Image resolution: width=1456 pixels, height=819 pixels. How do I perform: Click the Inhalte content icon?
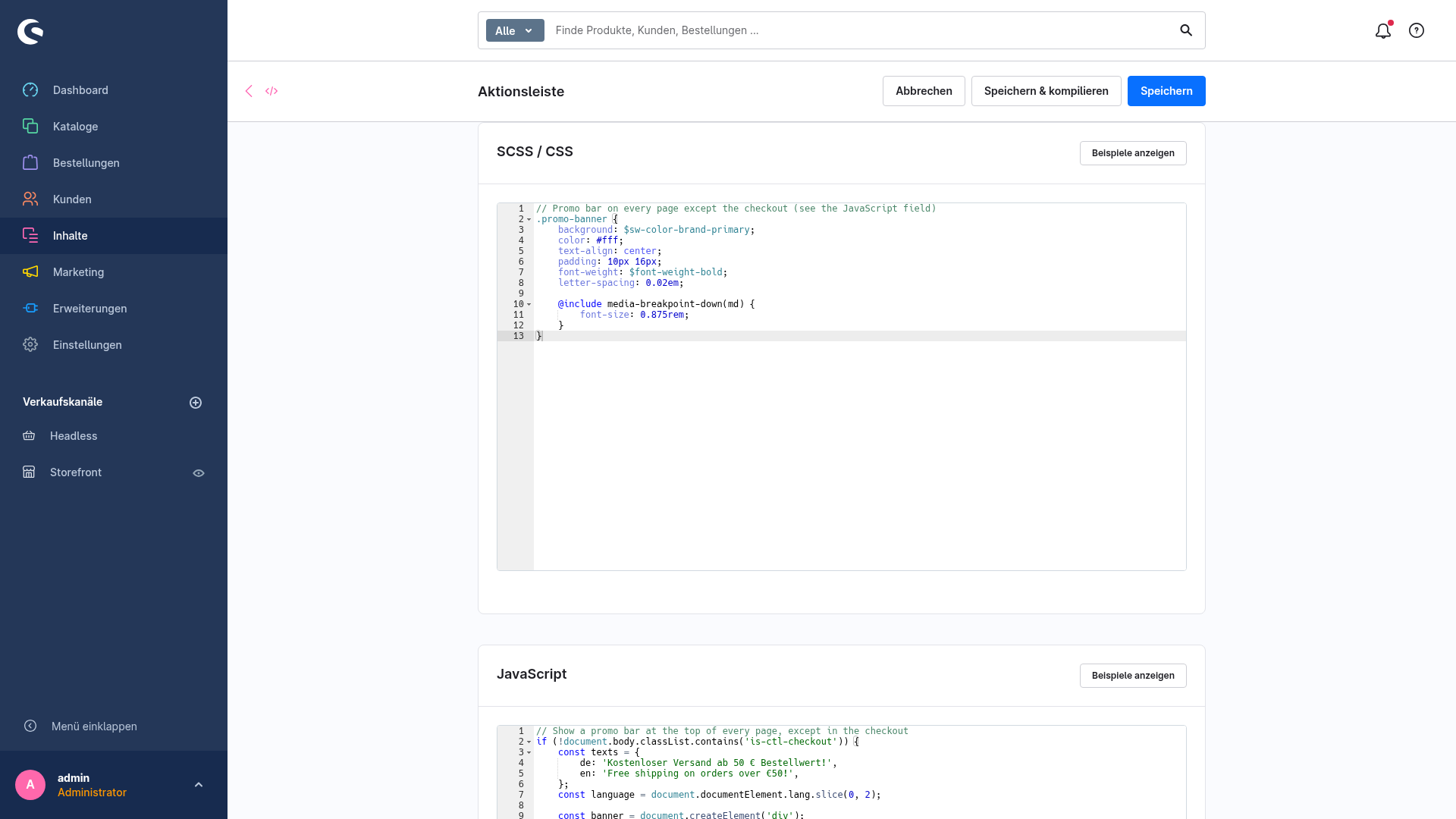(30, 236)
